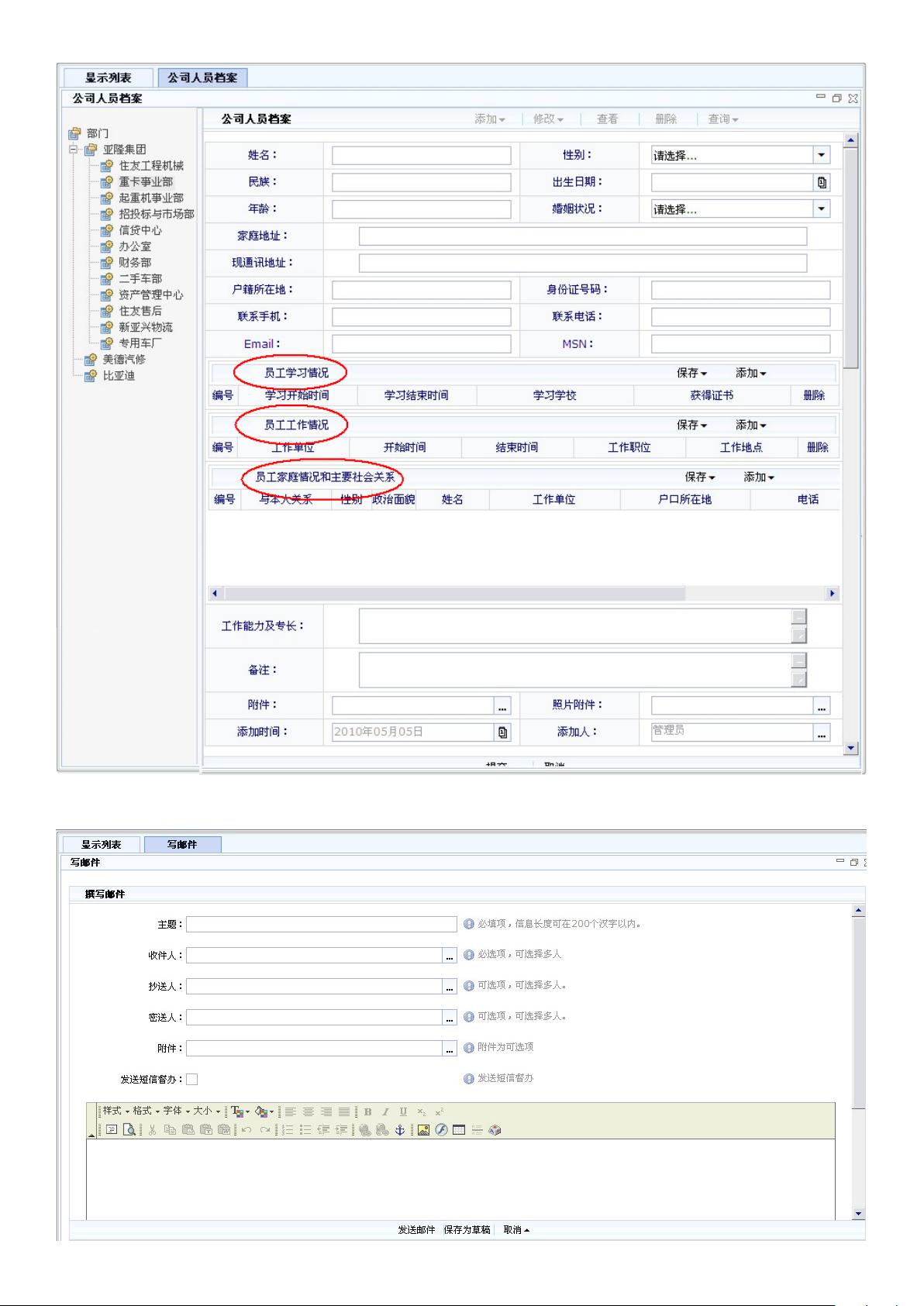This screenshot has width=924, height=1306.
Task: Click the anchor icon in editor toolbar
Action: [400, 1130]
